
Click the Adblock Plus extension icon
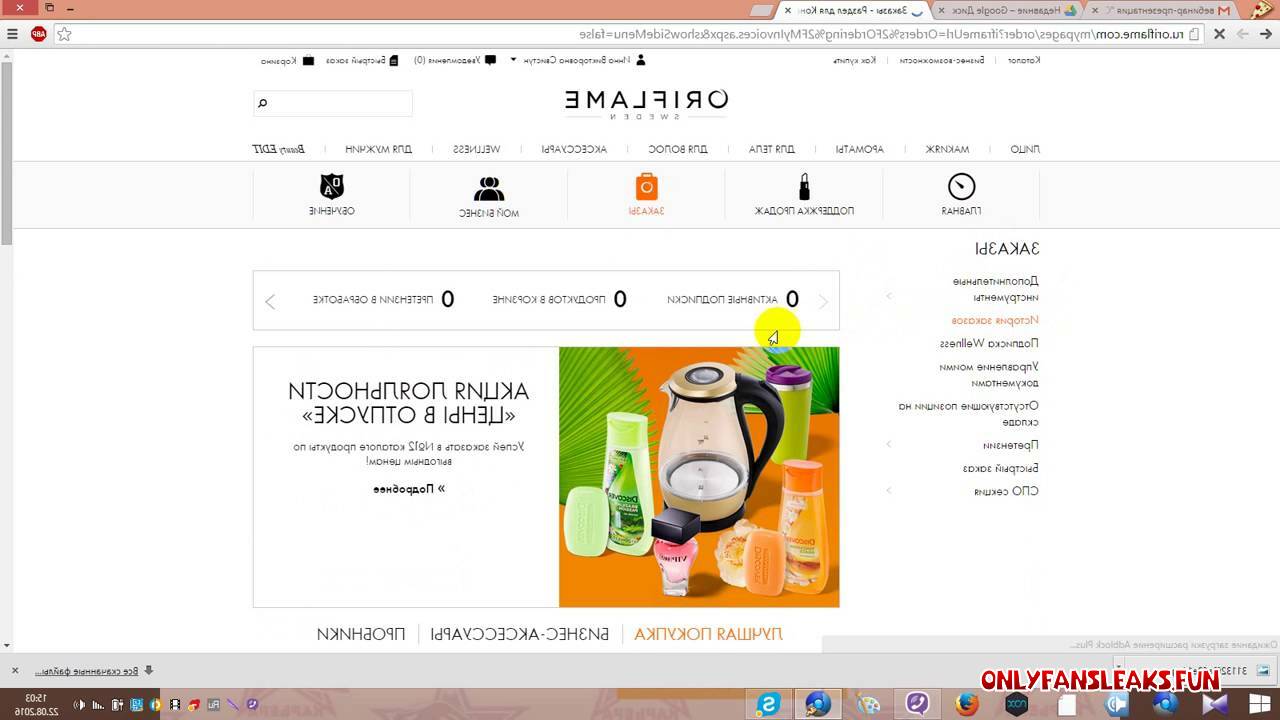39,34
